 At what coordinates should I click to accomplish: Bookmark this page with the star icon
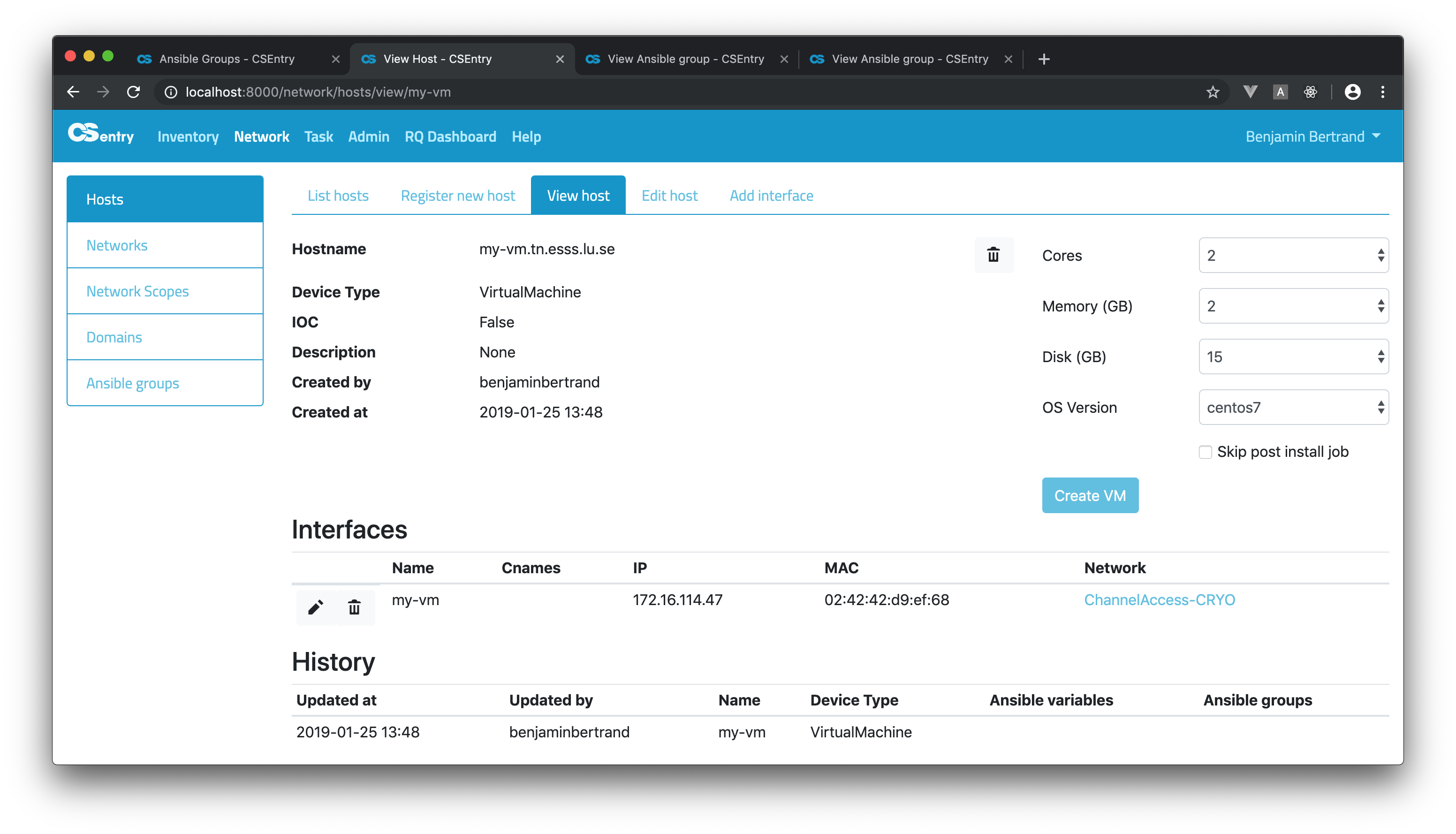1212,92
